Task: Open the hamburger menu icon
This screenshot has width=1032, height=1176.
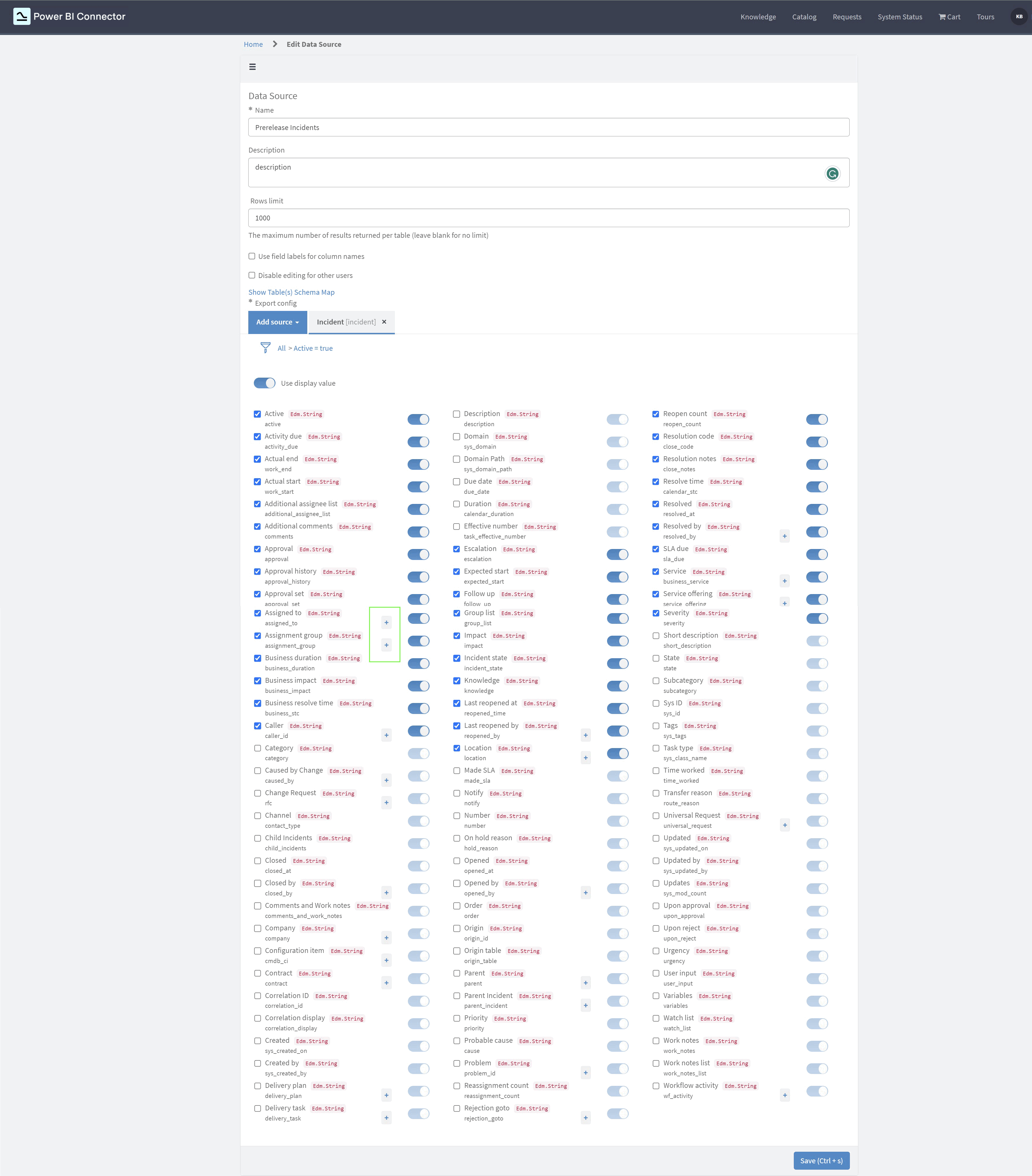Action: pos(252,67)
